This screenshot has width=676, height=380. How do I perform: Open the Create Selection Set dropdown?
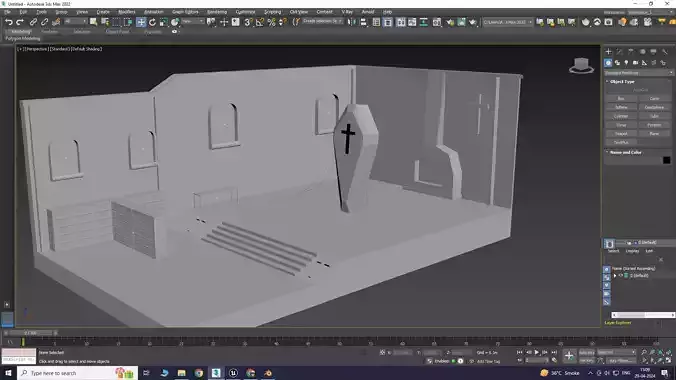point(322,21)
